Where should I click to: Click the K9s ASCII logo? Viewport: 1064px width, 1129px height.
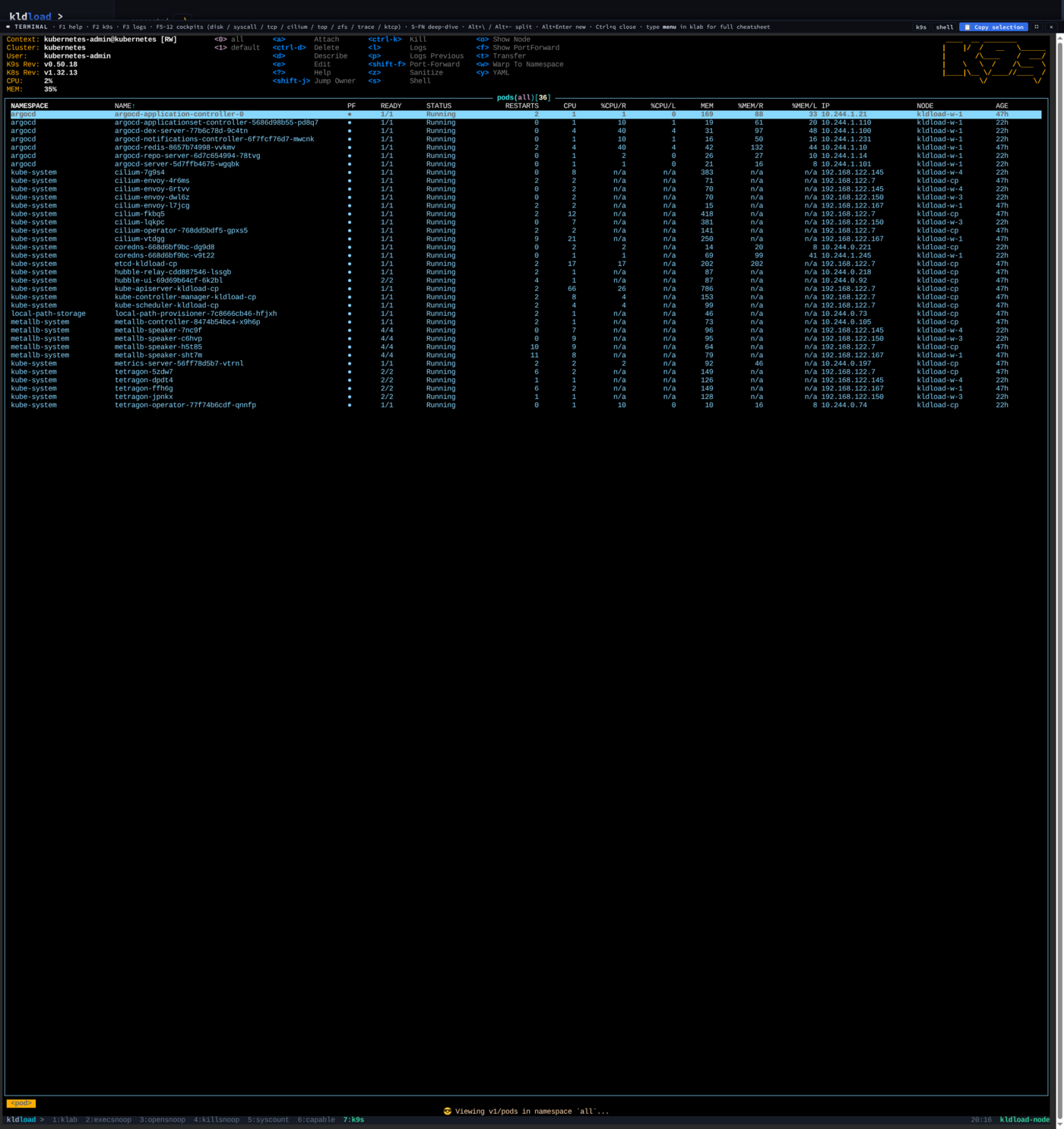[994, 62]
